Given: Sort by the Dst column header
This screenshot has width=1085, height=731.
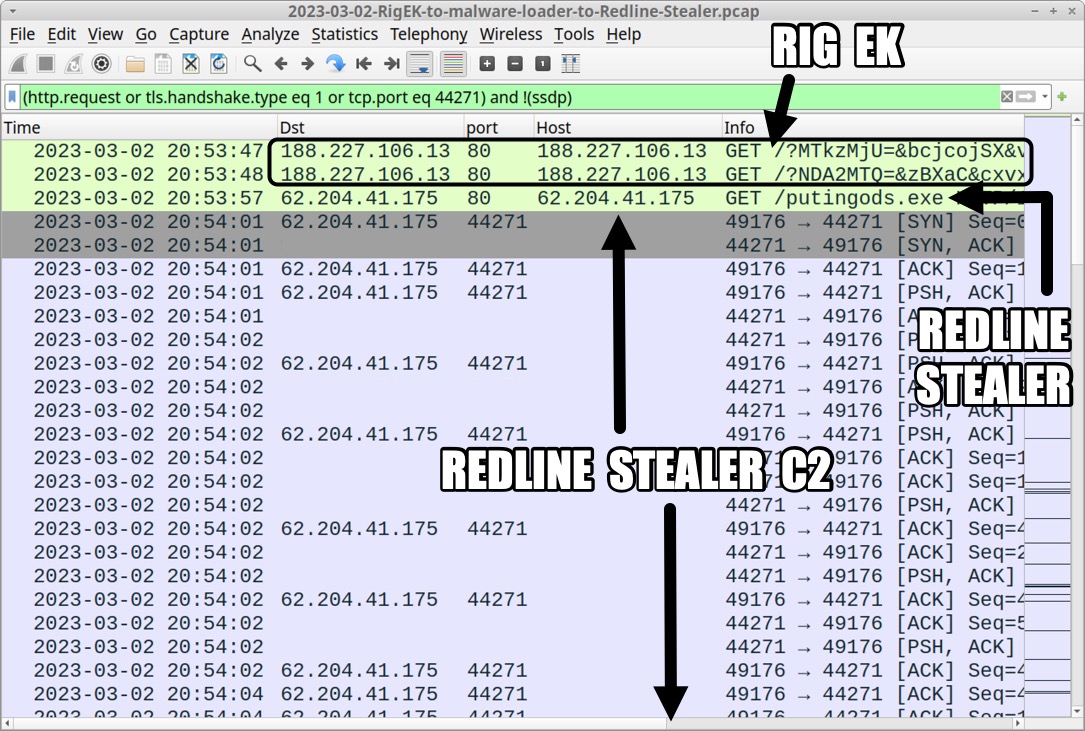Looking at the screenshot, I should click(370, 127).
